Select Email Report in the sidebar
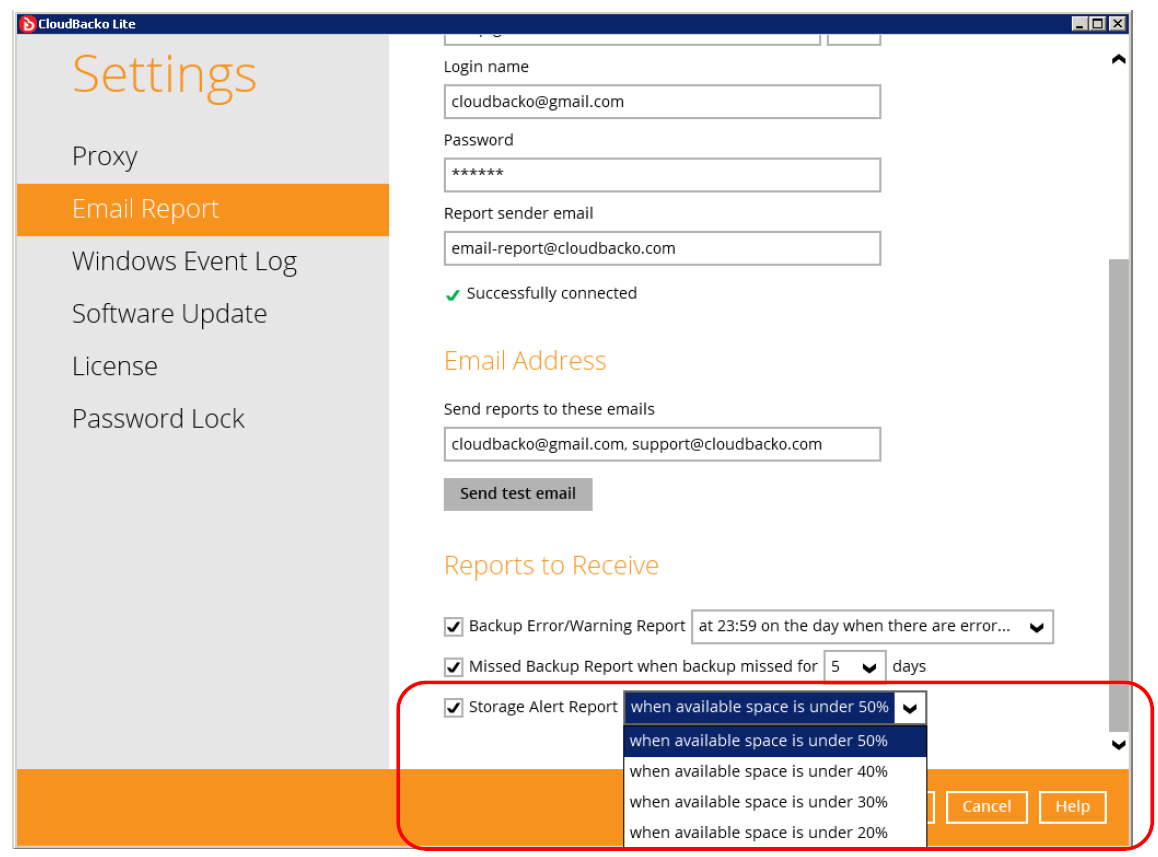 pyautogui.click(x=203, y=209)
